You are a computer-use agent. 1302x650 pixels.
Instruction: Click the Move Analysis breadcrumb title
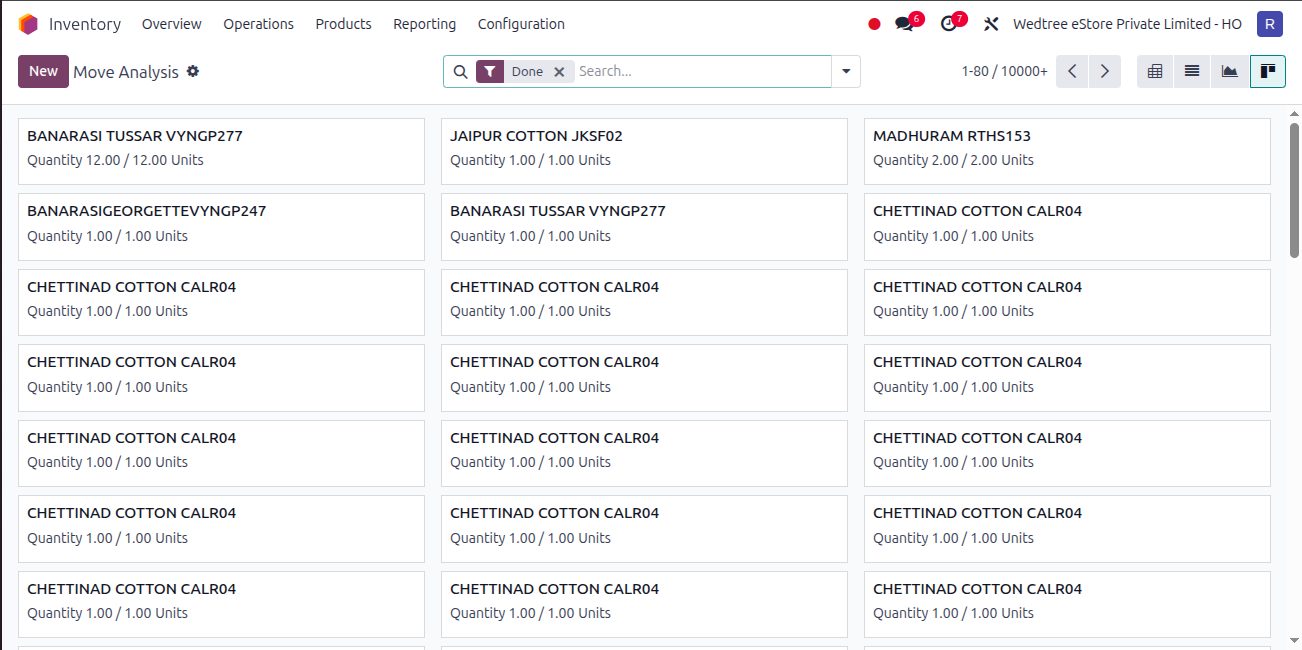126,72
